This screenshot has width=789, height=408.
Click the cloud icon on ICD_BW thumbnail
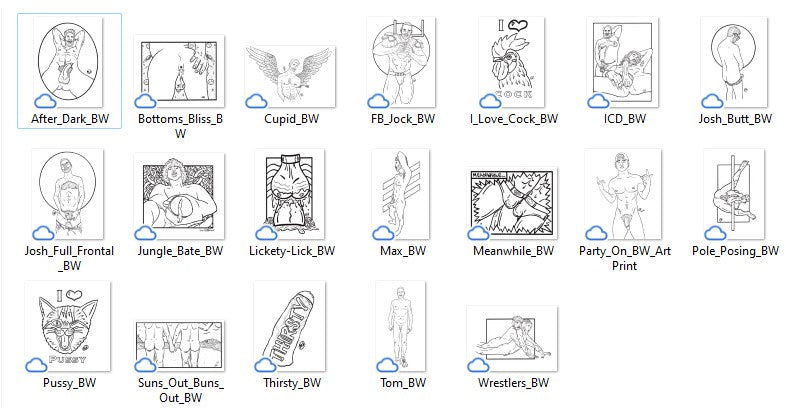(598, 101)
